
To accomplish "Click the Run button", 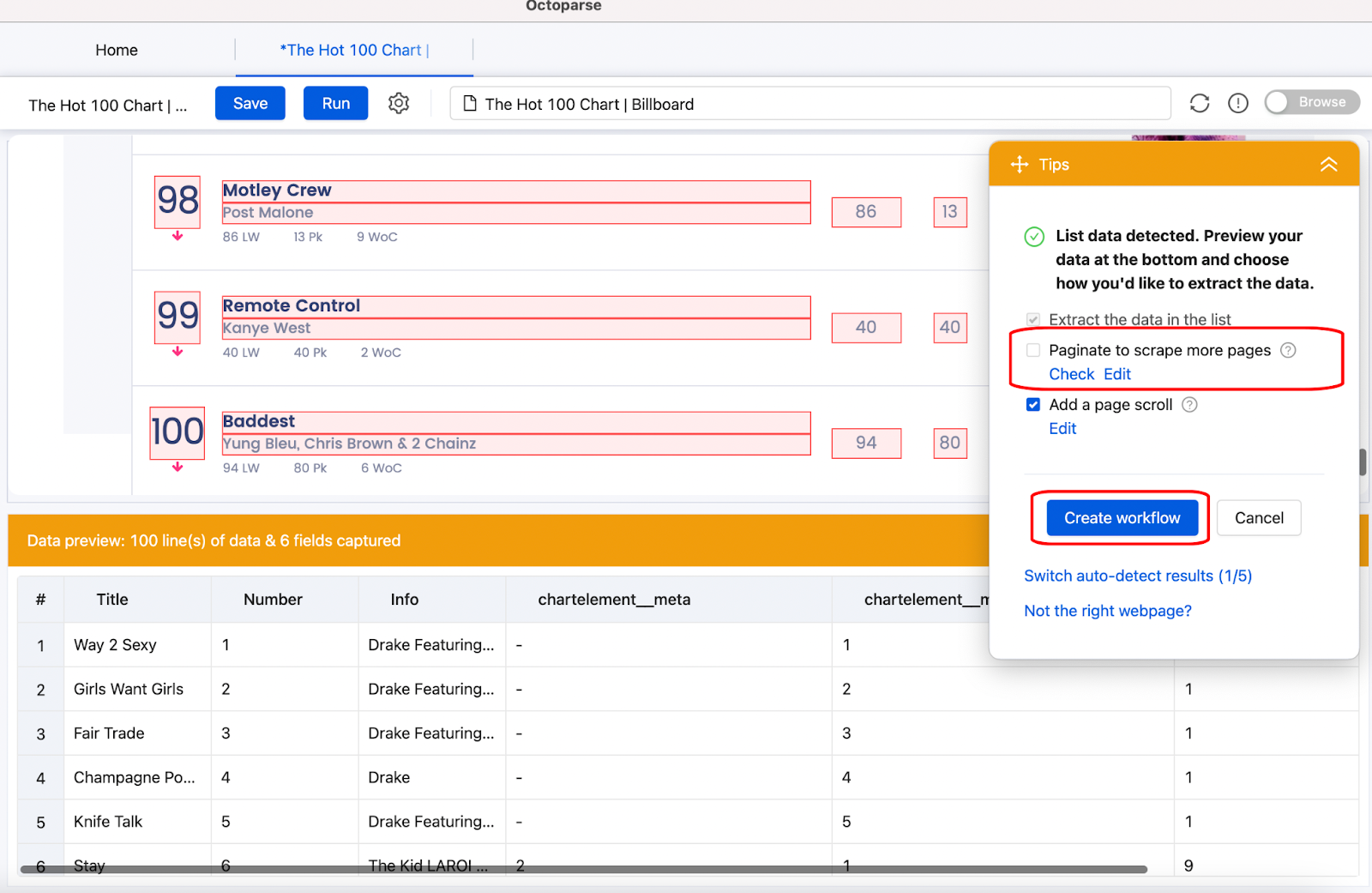I will pyautogui.click(x=336, y=103).
